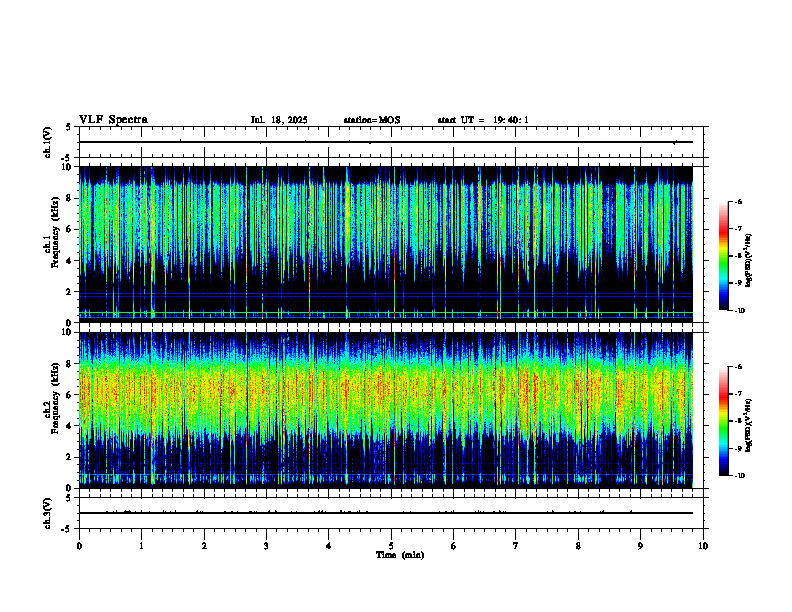Click the "ch.3(V)" axis label
The height and width of the screenshot is (612, 792).
pos(48,514)
